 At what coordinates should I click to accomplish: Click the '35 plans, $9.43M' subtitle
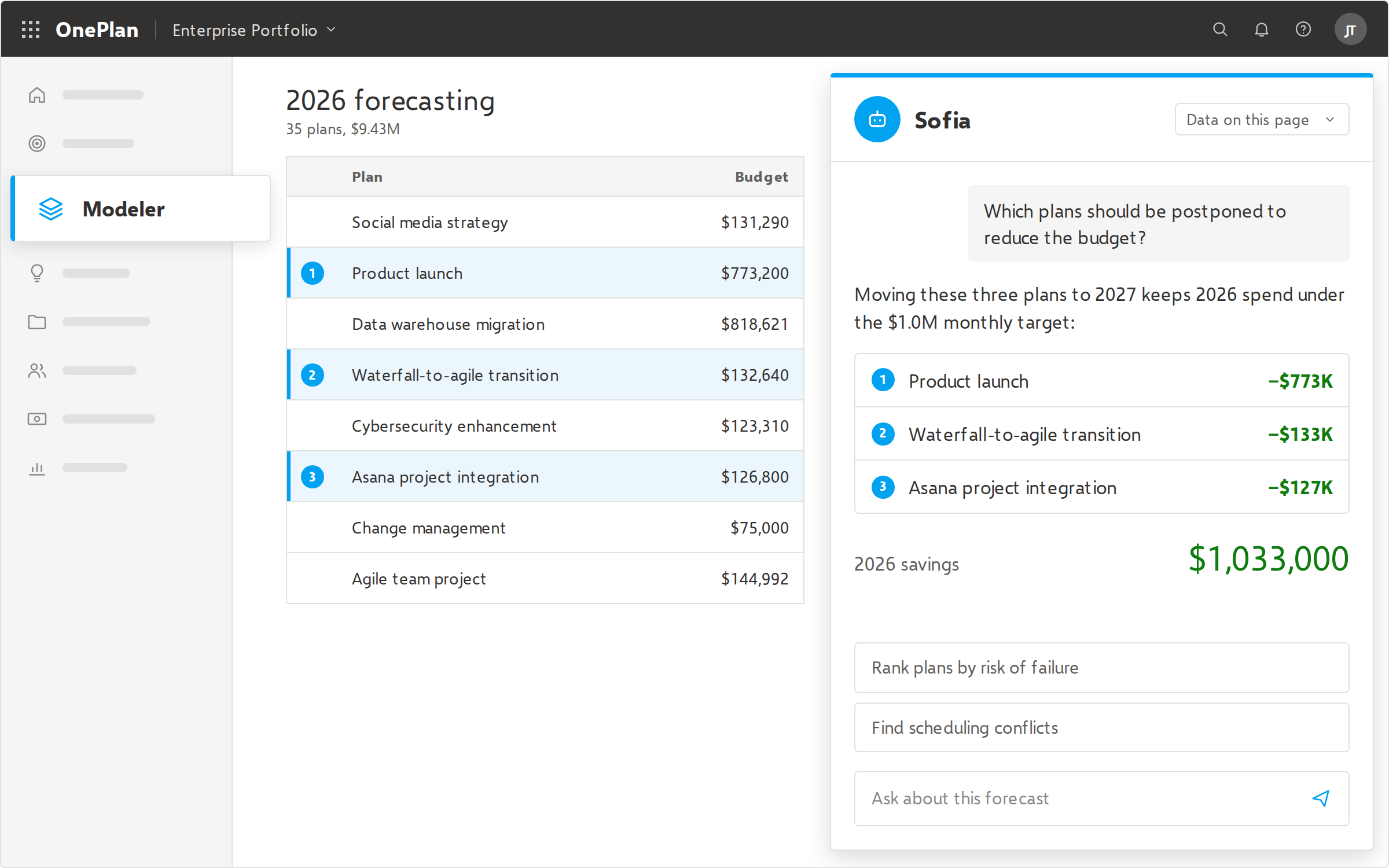coord(343,129)
